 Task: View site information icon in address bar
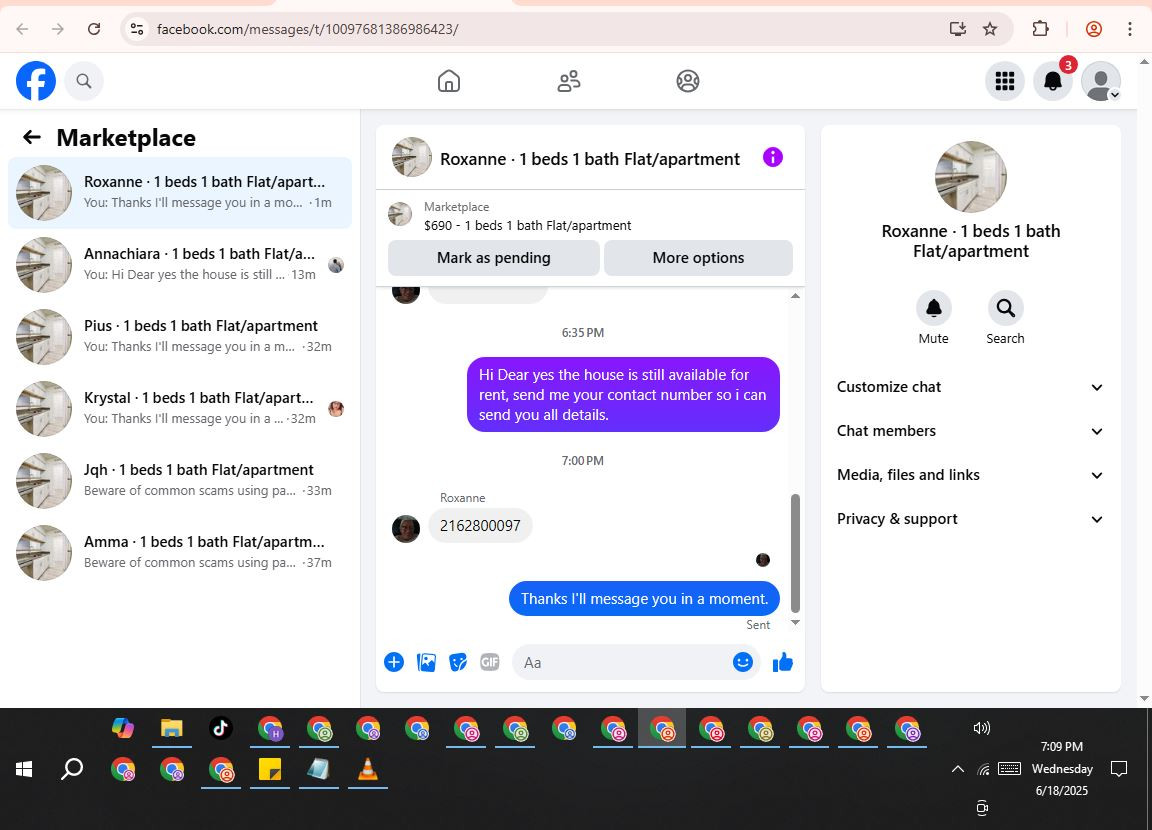pyautogui.click(x=137, y=29)
